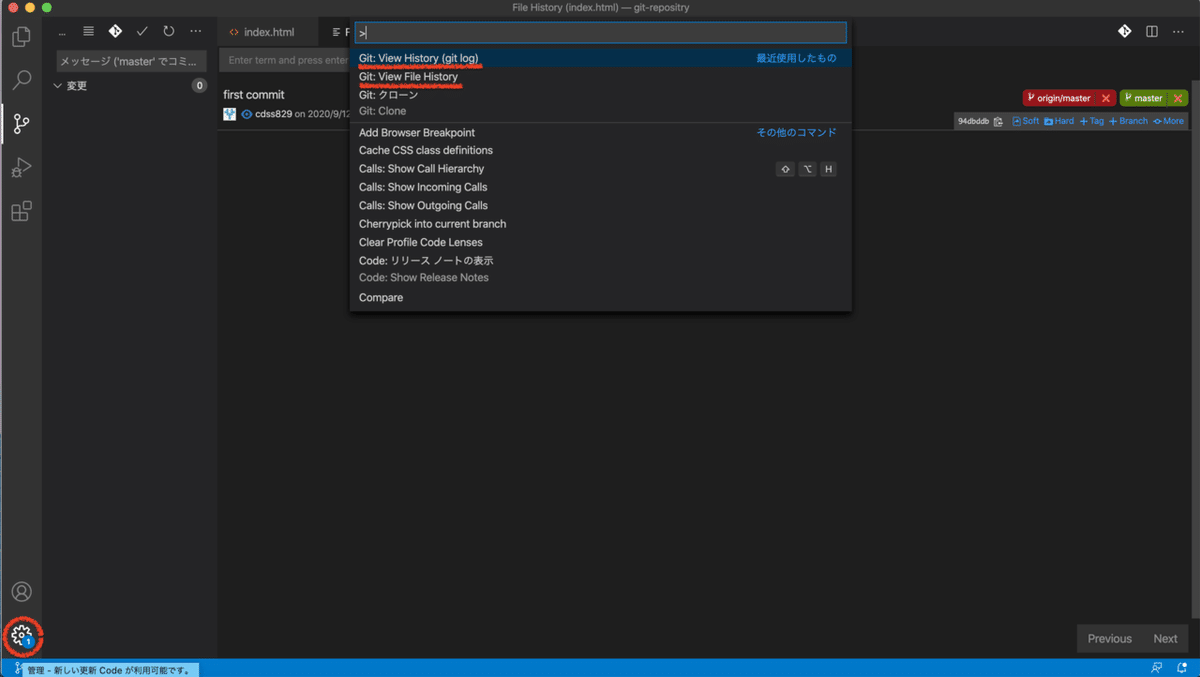Select Calls: Show Incoming Calls
1200x677 pixels.
[600, 187]
